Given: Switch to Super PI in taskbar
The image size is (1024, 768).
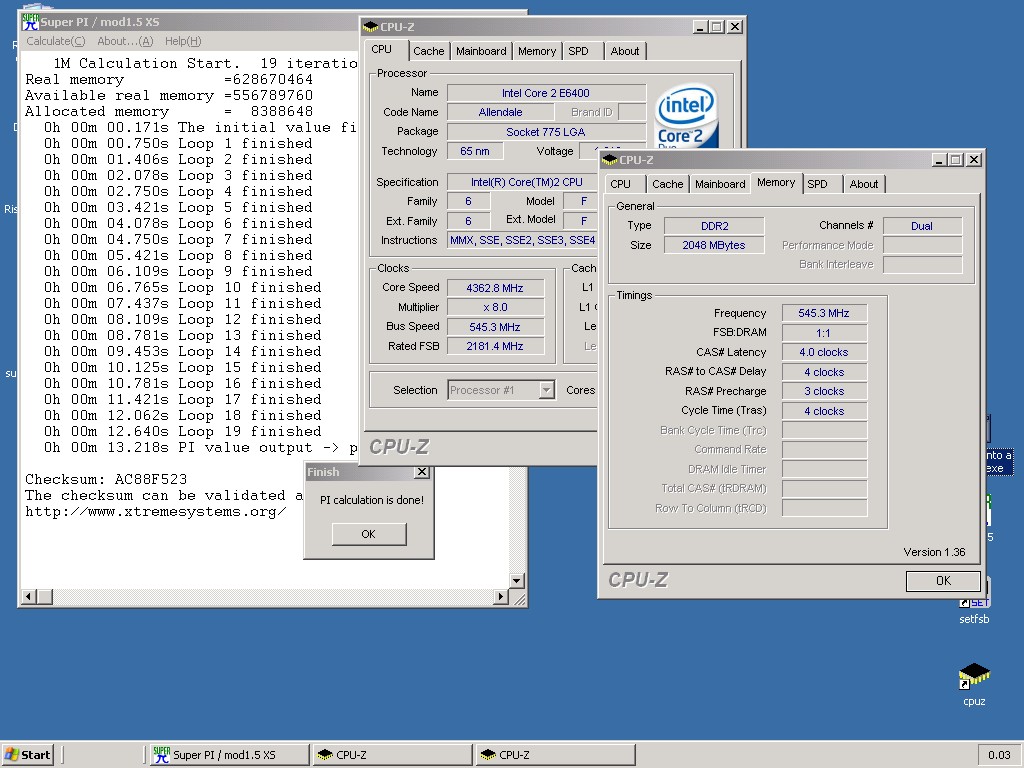Looking at the screenshot, I should pyautogui.click(x=229, y=754).
